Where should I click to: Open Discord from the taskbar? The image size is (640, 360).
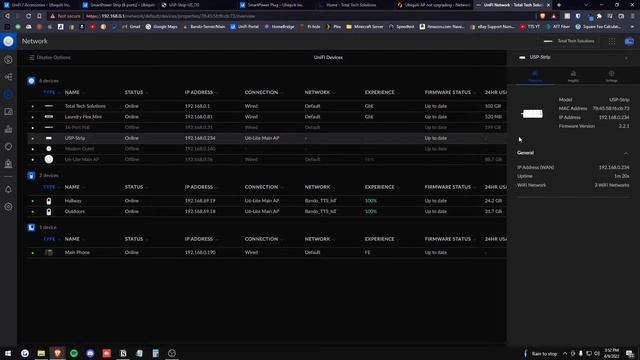click(90, 353)
